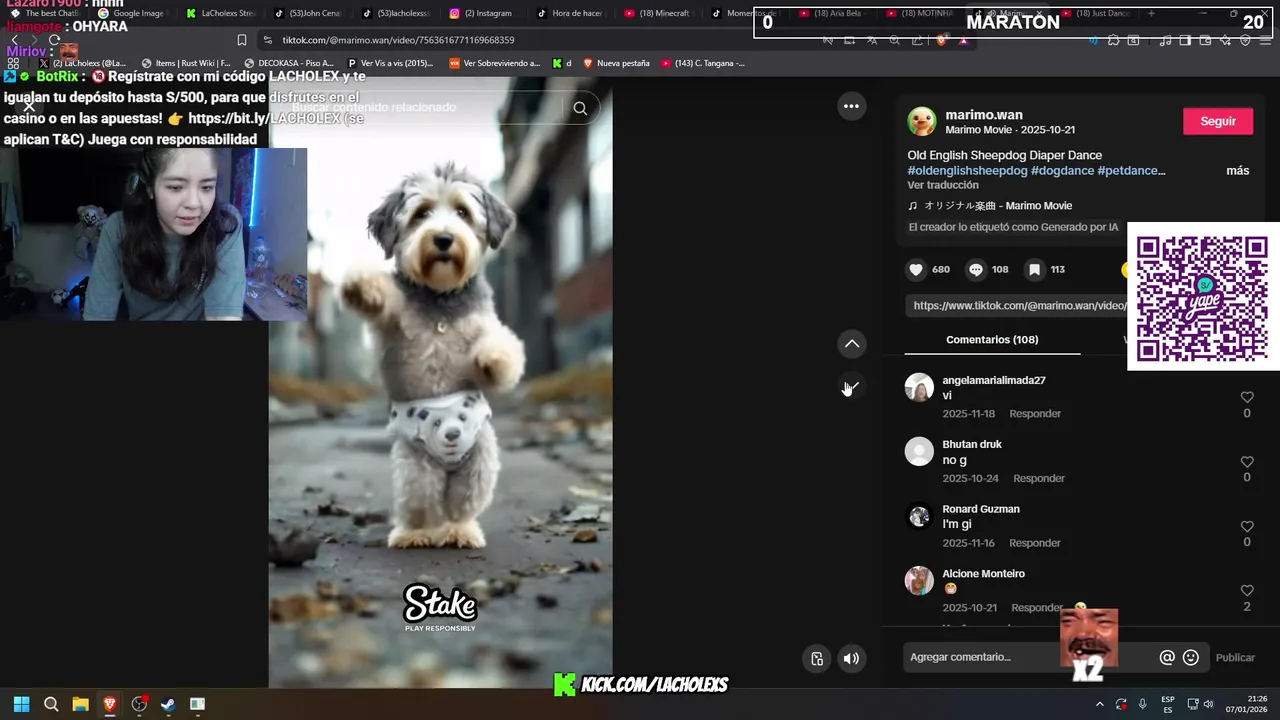Go back in browser history

(x=14, y=40)
